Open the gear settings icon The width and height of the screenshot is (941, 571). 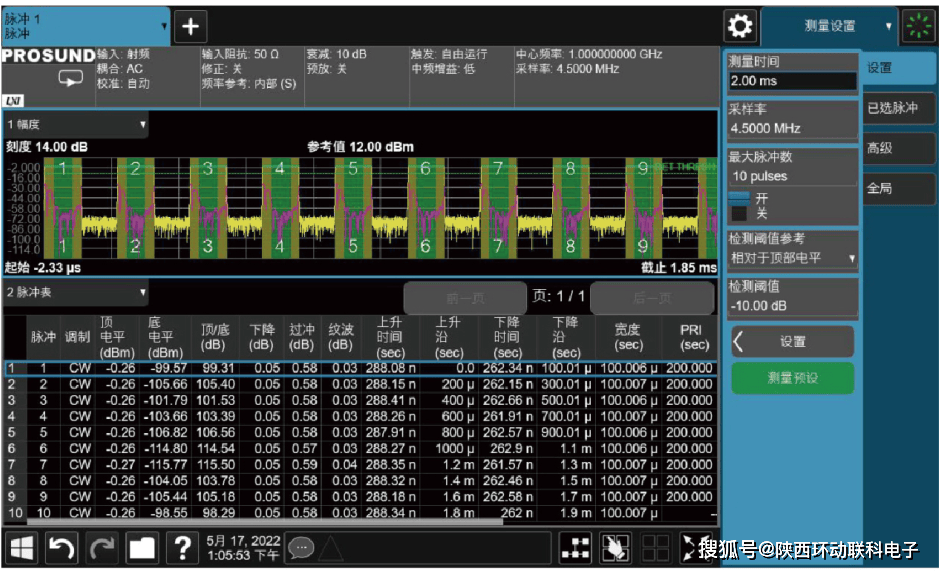point(739,26)
